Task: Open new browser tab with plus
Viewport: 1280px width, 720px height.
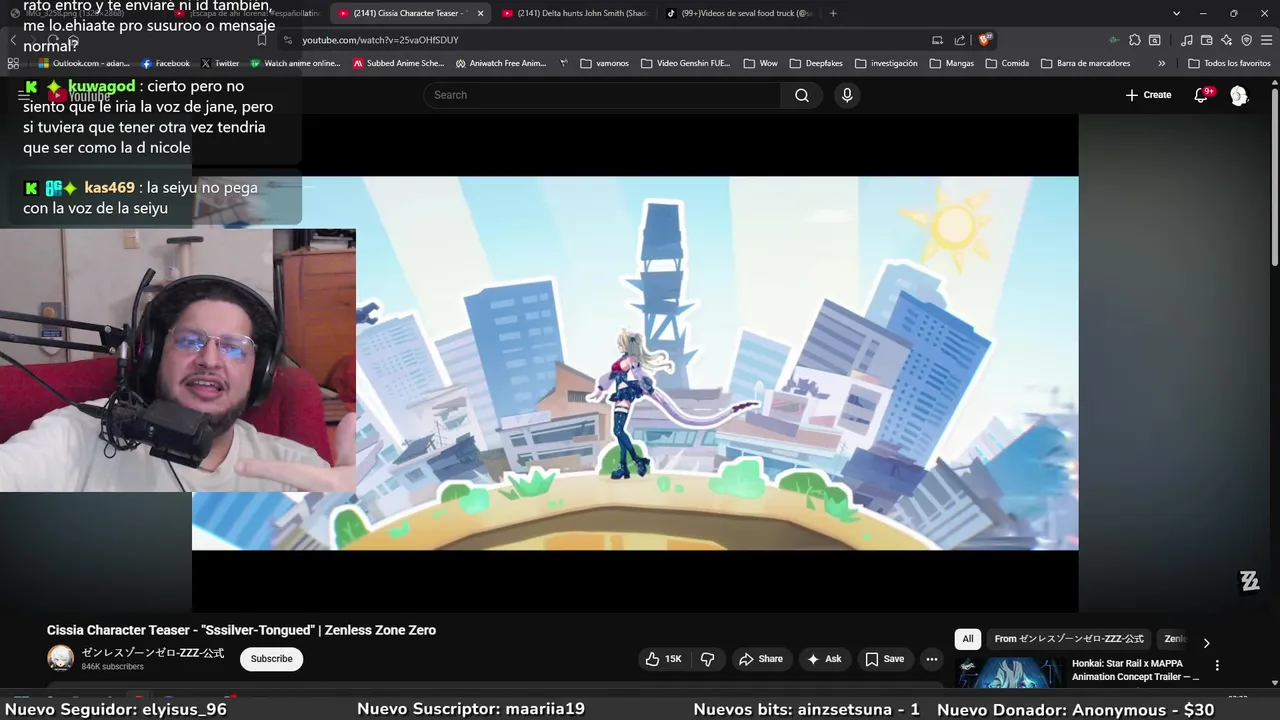Action: point(833,13)
